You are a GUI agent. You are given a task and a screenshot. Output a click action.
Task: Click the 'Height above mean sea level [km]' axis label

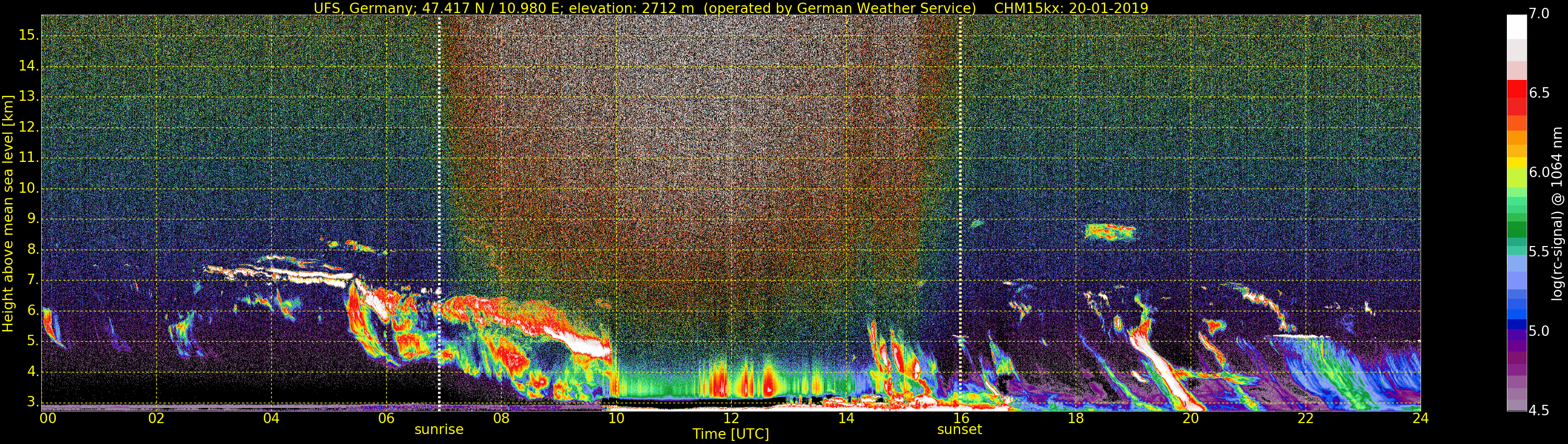(7, 214)
